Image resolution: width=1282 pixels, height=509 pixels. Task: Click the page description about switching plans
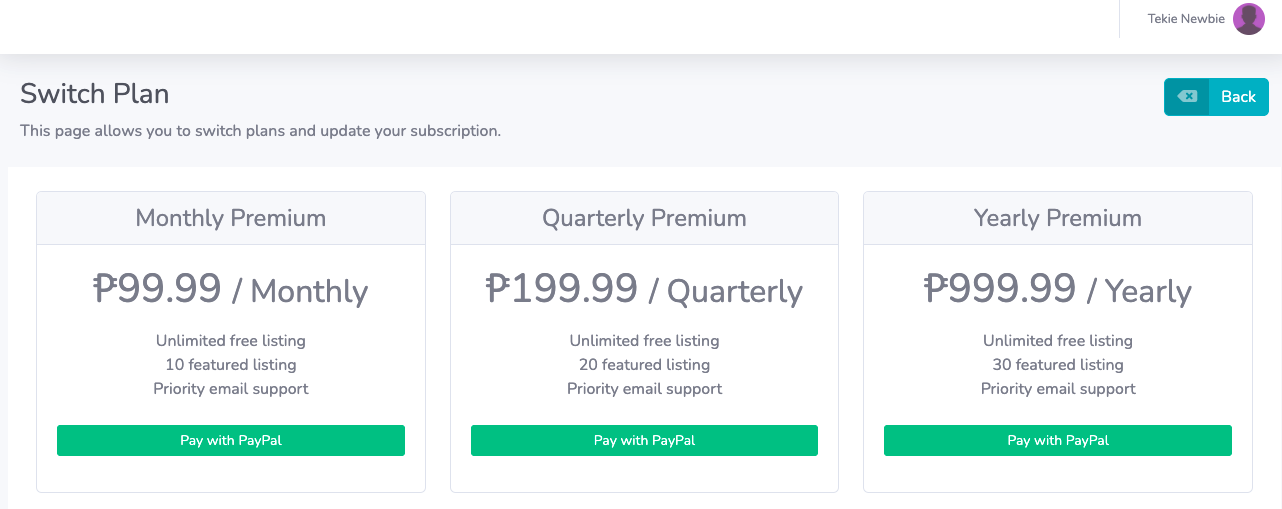[x=260, y=131]
